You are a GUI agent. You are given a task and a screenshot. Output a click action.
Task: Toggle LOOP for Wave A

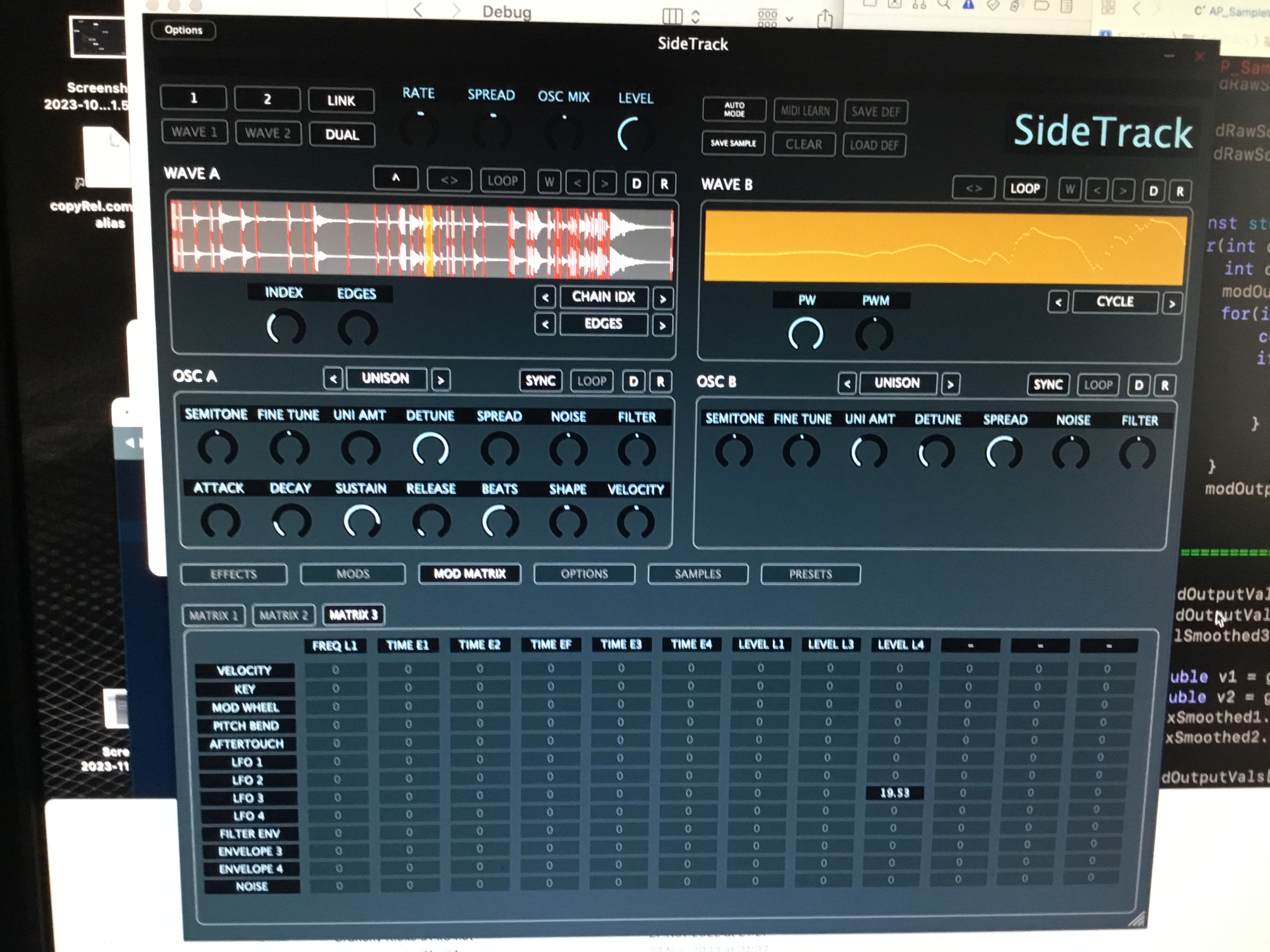click(x=502, y=181)
